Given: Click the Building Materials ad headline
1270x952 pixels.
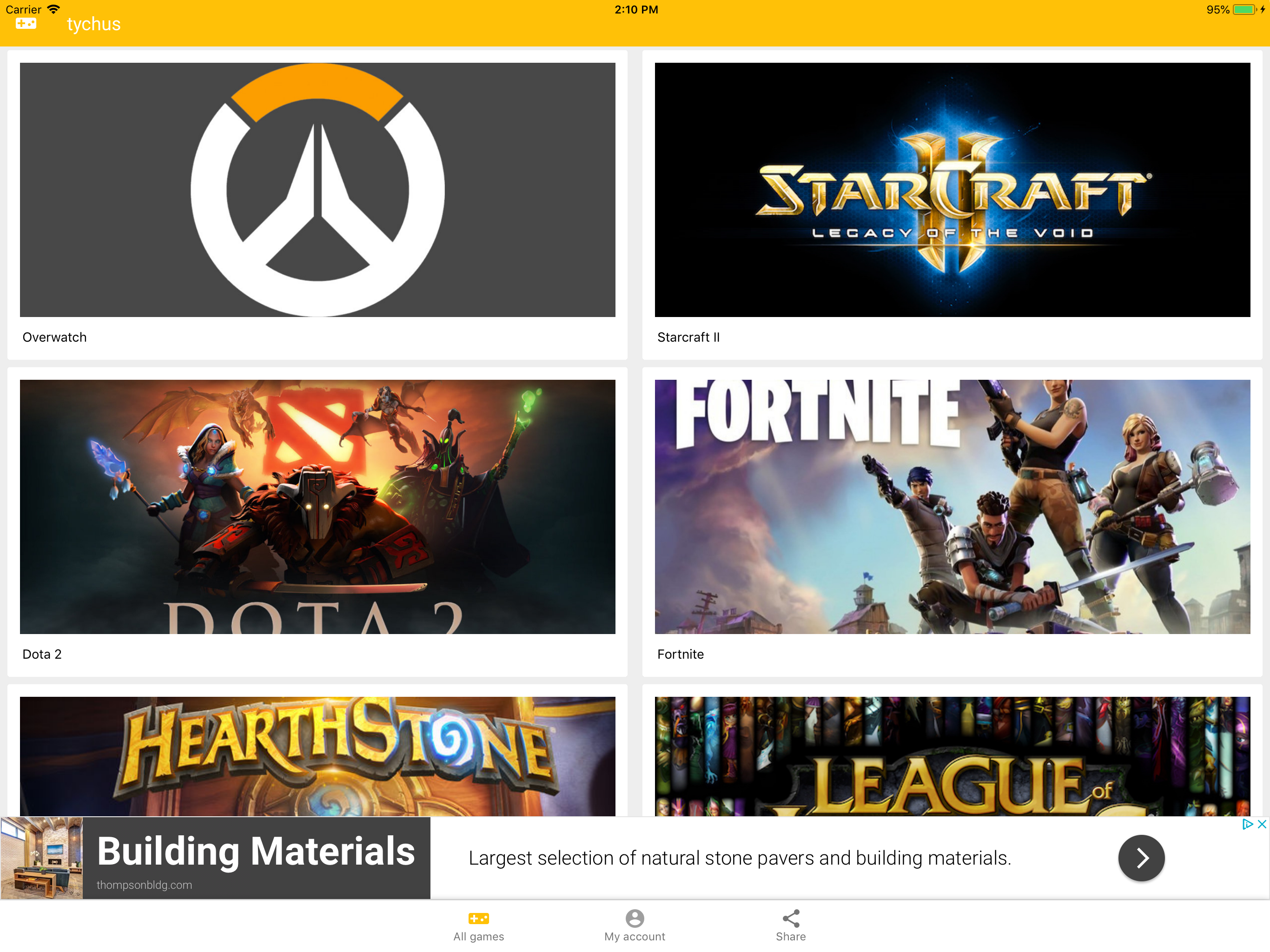Looking at the screenshot, I should click(256, 850).
